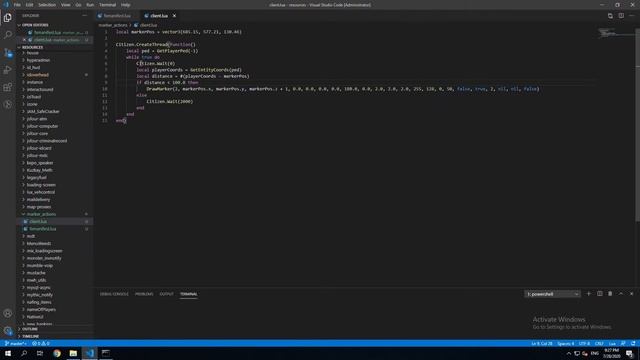
Task: Click the Explorer more actions ellipsis
Action: [x=84, y=16]
